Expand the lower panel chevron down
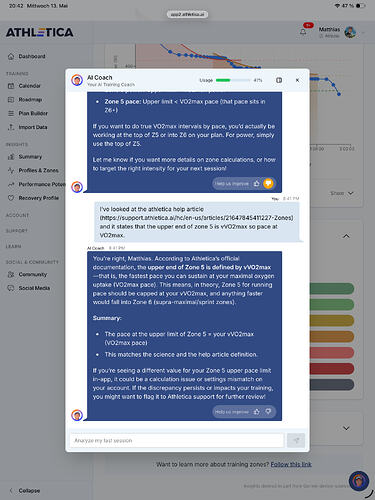This screenshot has width=375, height=500. click(346, 428)
